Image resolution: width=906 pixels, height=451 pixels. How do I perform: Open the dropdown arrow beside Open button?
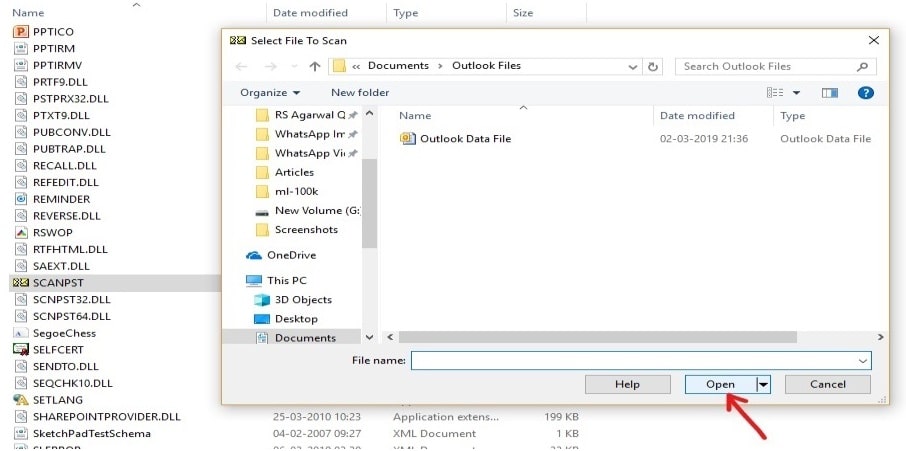(764, 384)
